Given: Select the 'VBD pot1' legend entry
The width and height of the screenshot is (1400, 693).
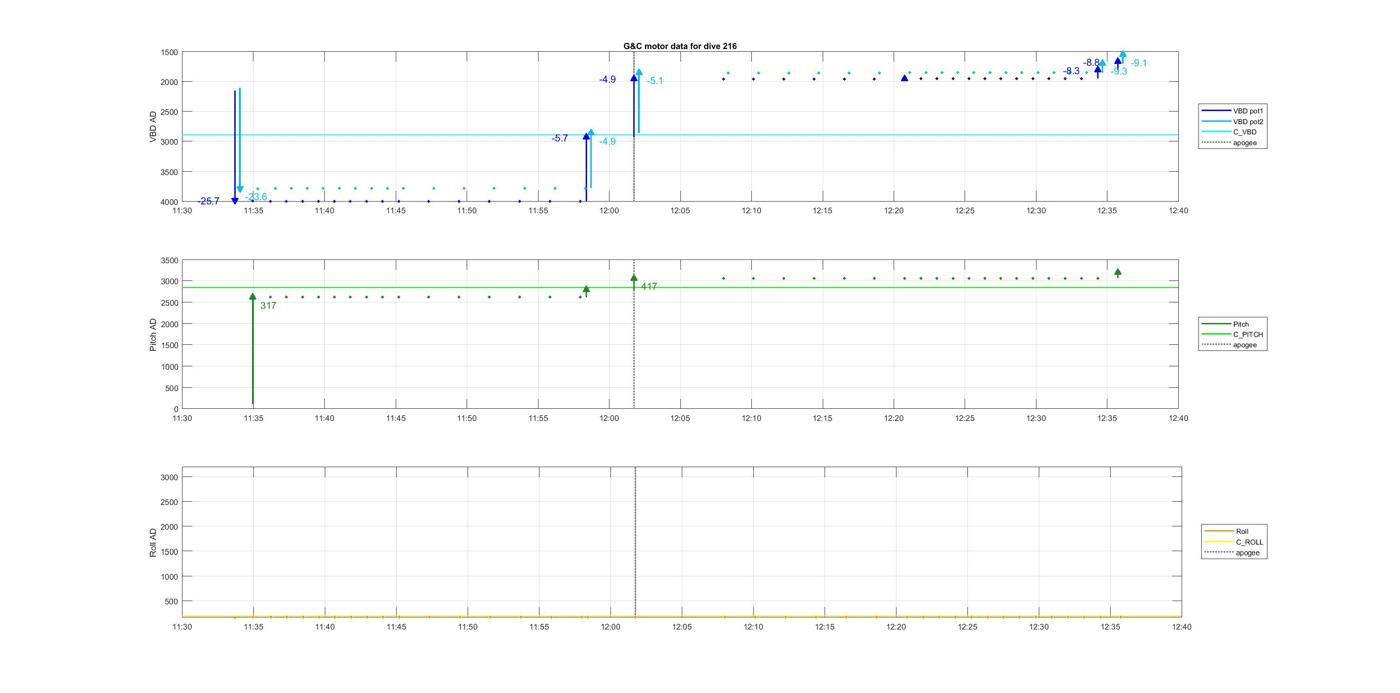Looking at the screenshot, I should [1233, 111].
